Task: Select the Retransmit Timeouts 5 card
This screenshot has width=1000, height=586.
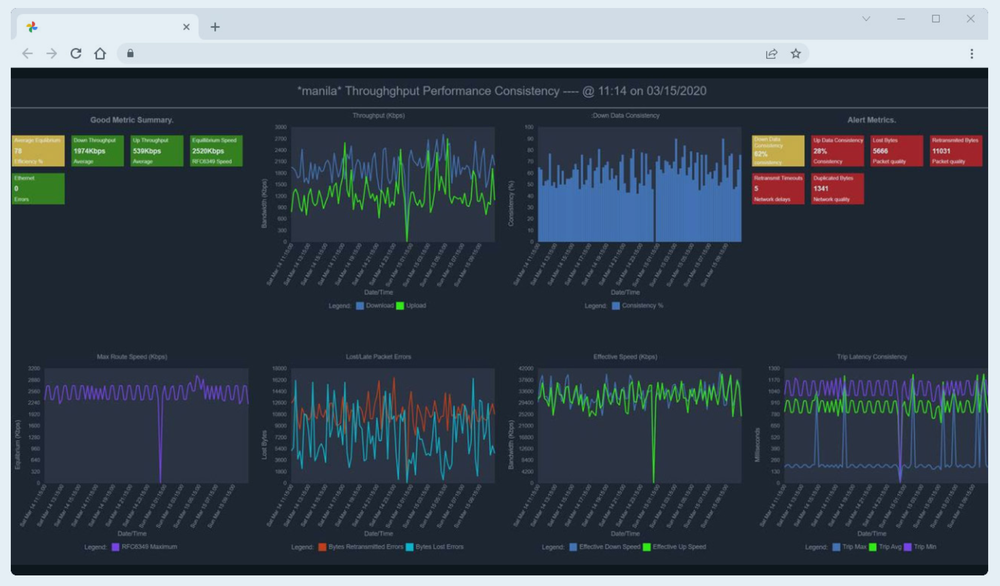Action: [778, 189]
